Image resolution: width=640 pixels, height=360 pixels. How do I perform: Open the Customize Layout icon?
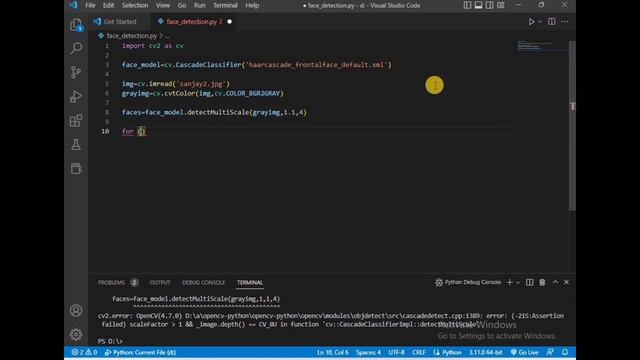pyautogui.click(x=500, y=5)
